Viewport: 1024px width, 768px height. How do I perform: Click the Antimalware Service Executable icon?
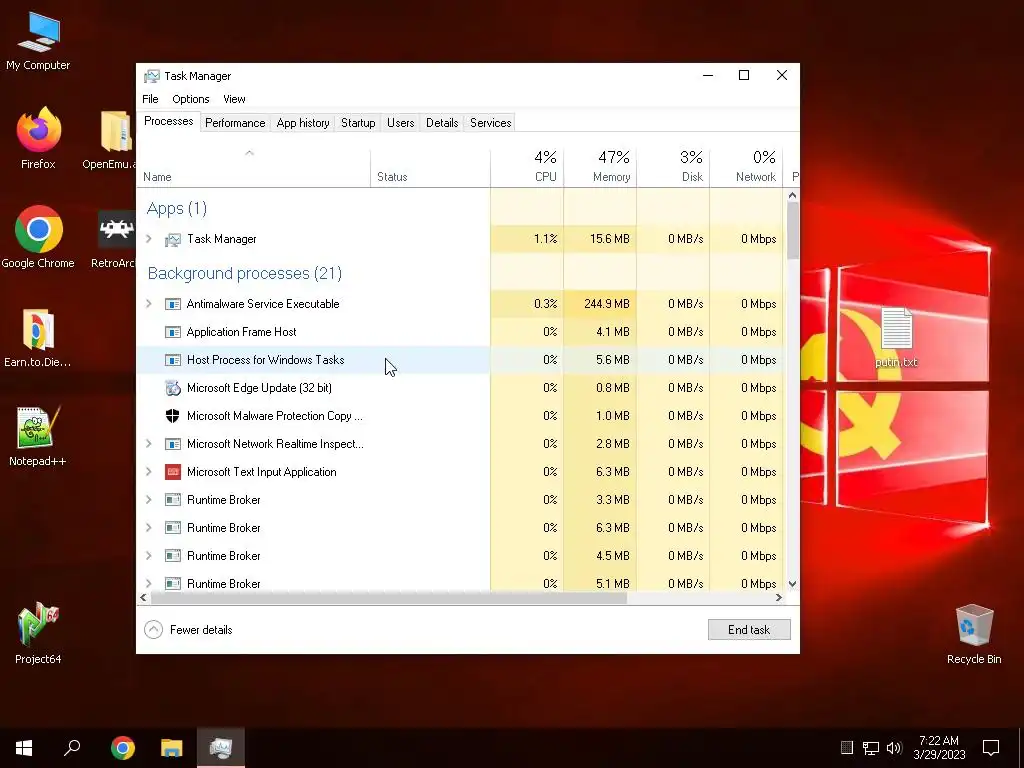172,304
